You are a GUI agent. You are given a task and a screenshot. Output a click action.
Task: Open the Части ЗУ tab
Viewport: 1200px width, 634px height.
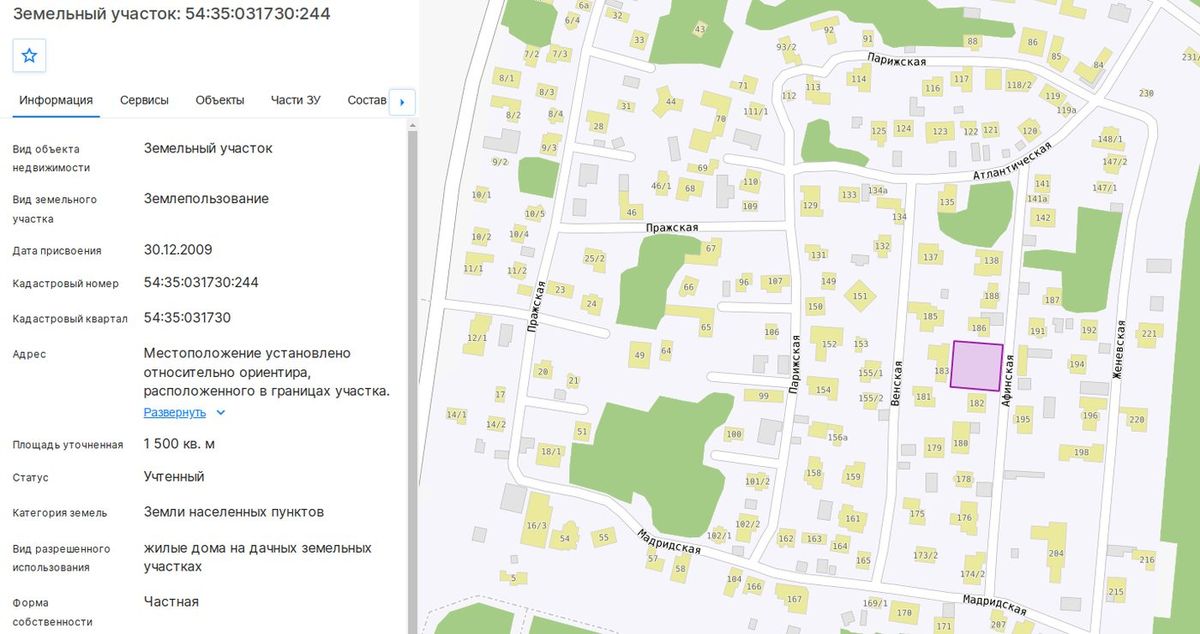pos(296,100)
